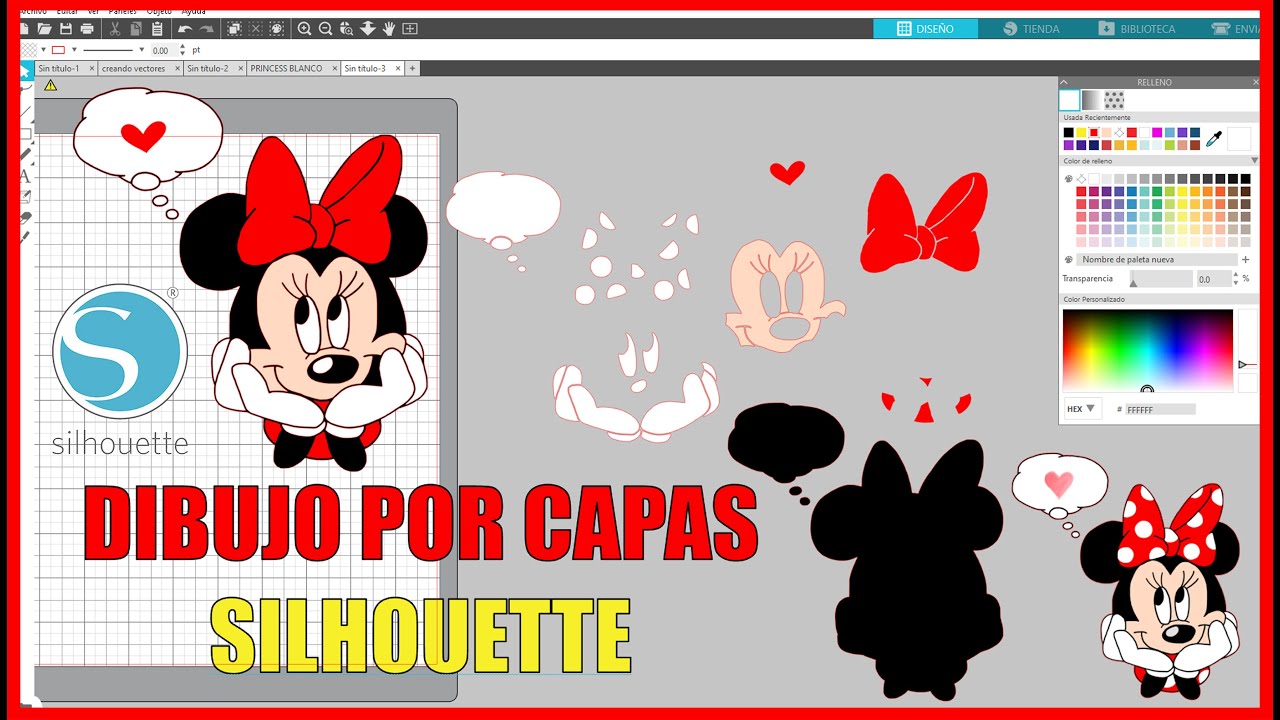The height and width of the screenshot is (720, 1280).
Task: Close the creando vectores tab
Action: point(177,68)
